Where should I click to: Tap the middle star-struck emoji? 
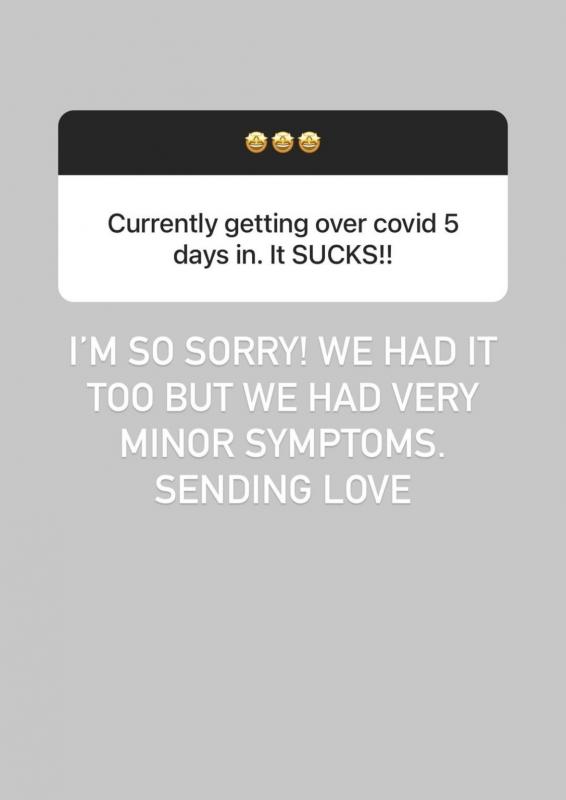[283, 142]
